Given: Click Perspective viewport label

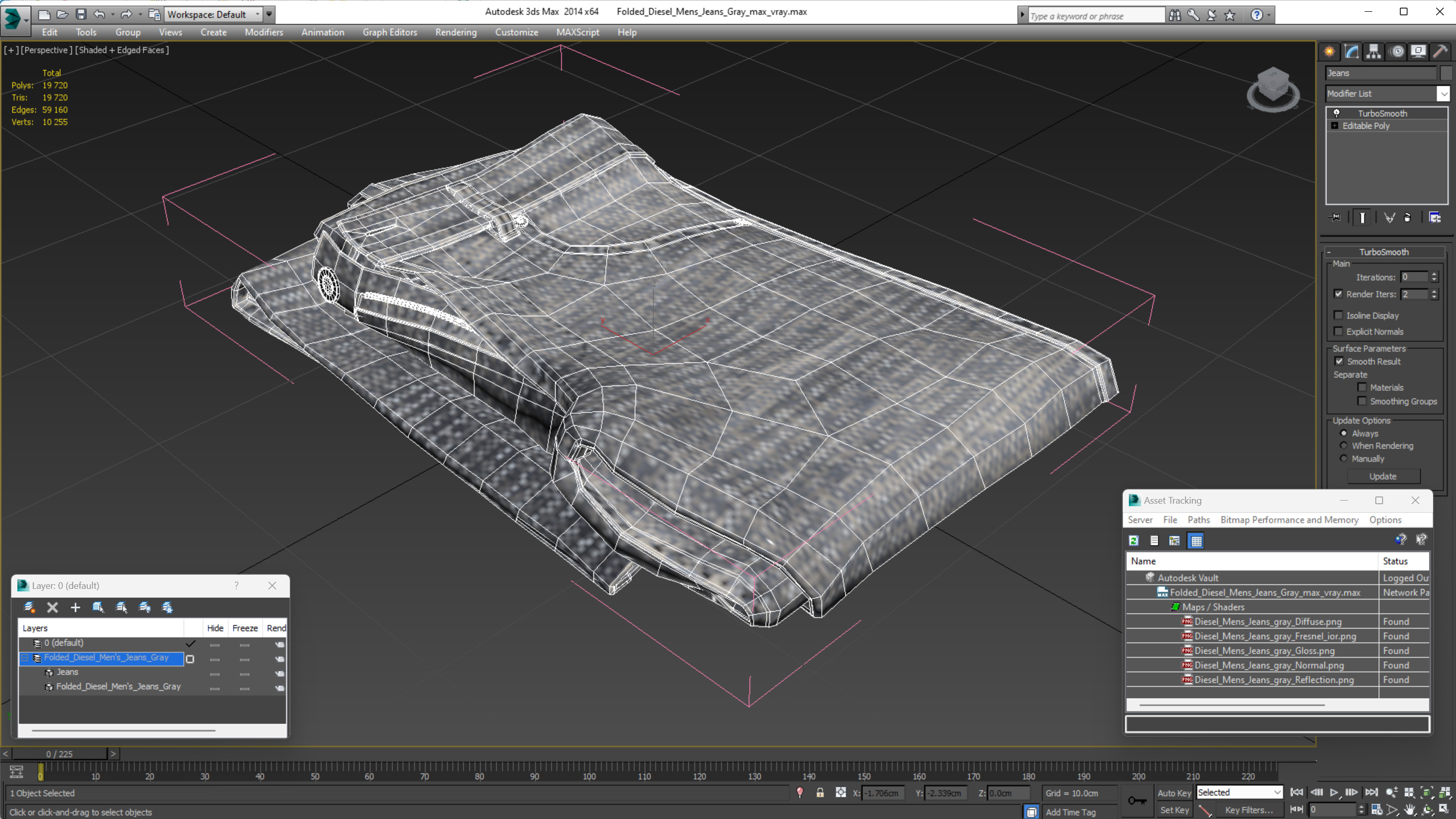Looking at the screenshot, I should (46, 49).
